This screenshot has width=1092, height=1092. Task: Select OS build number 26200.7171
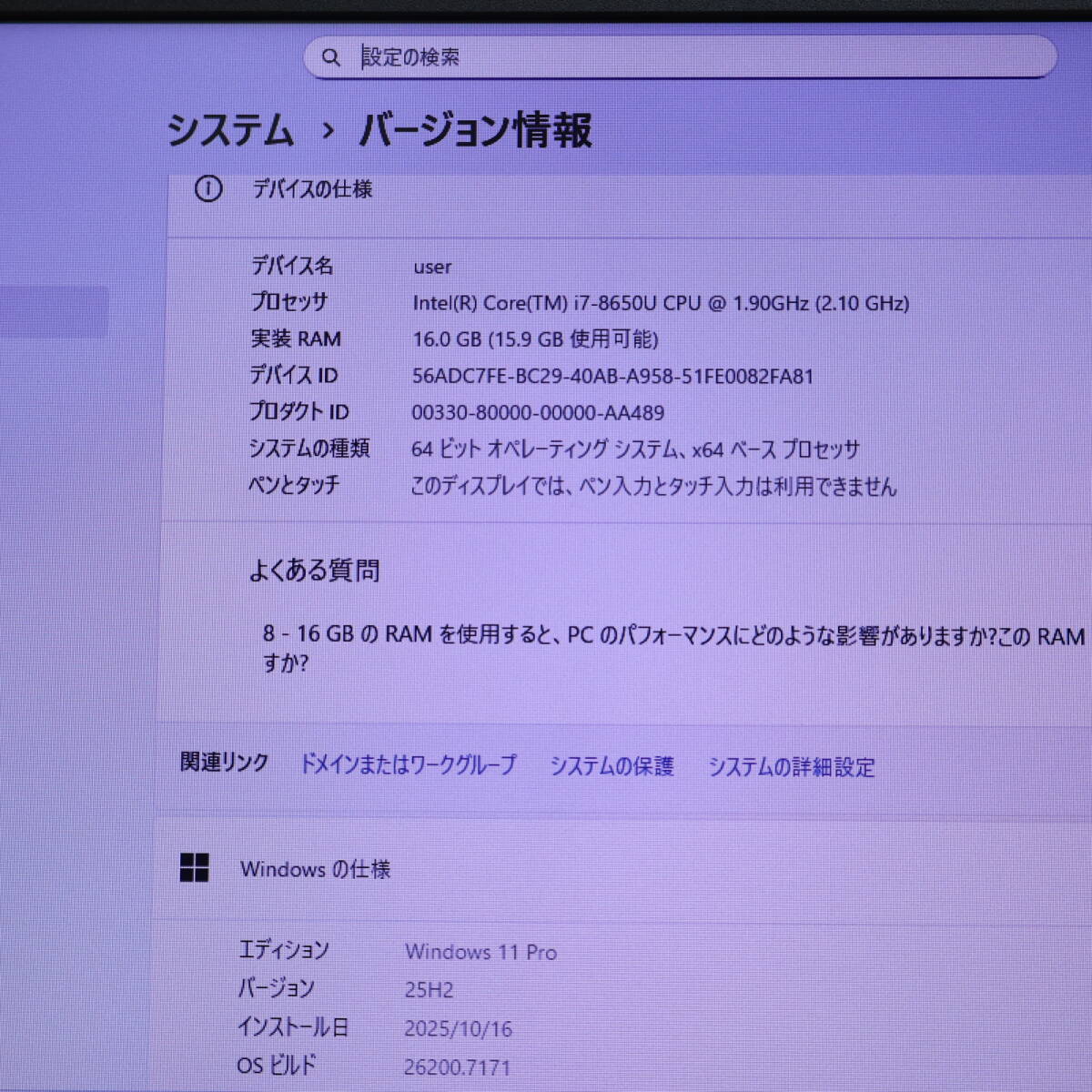tap(457, 1067)
